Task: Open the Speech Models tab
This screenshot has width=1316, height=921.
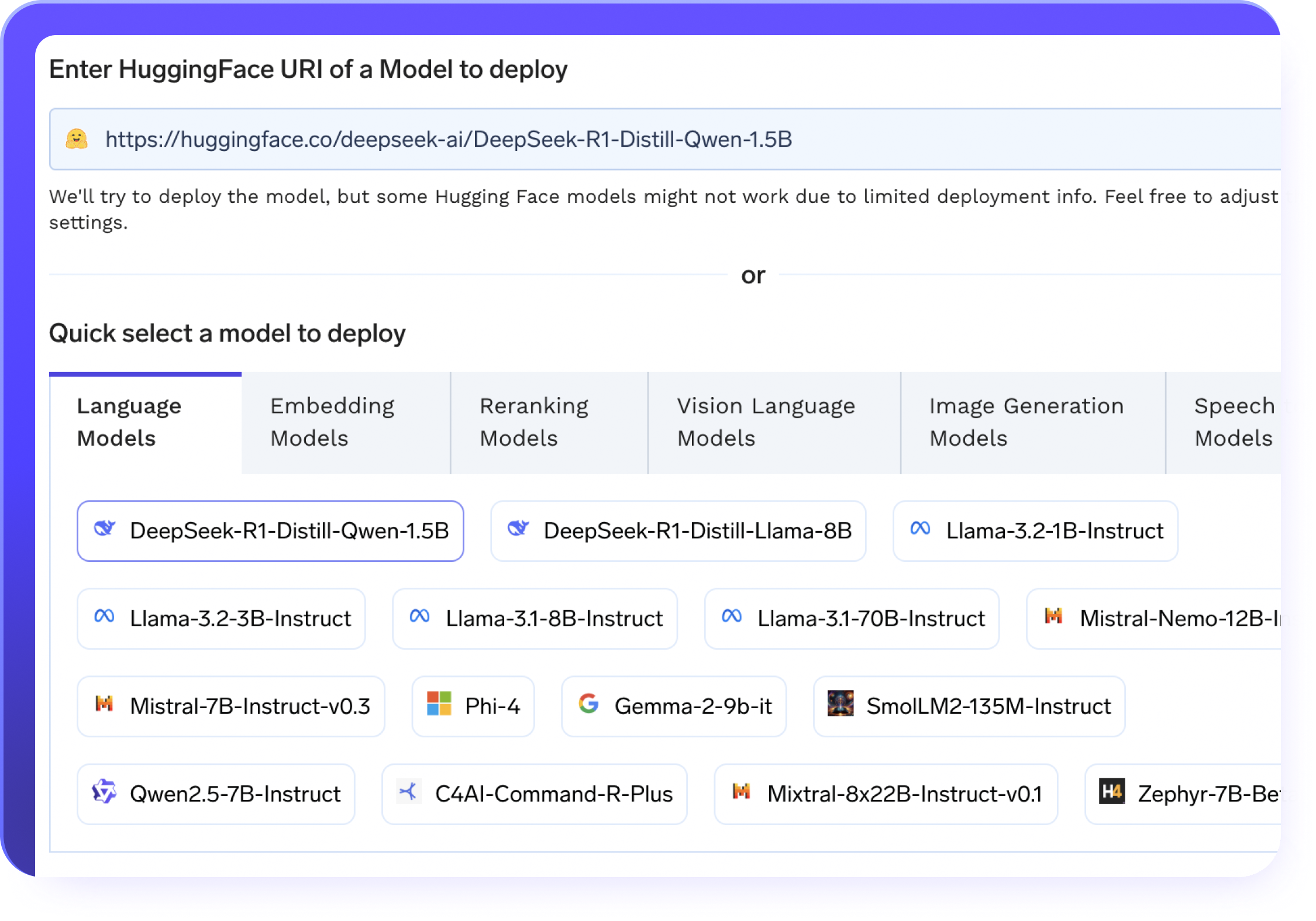Action: (x=1224, y=422)
